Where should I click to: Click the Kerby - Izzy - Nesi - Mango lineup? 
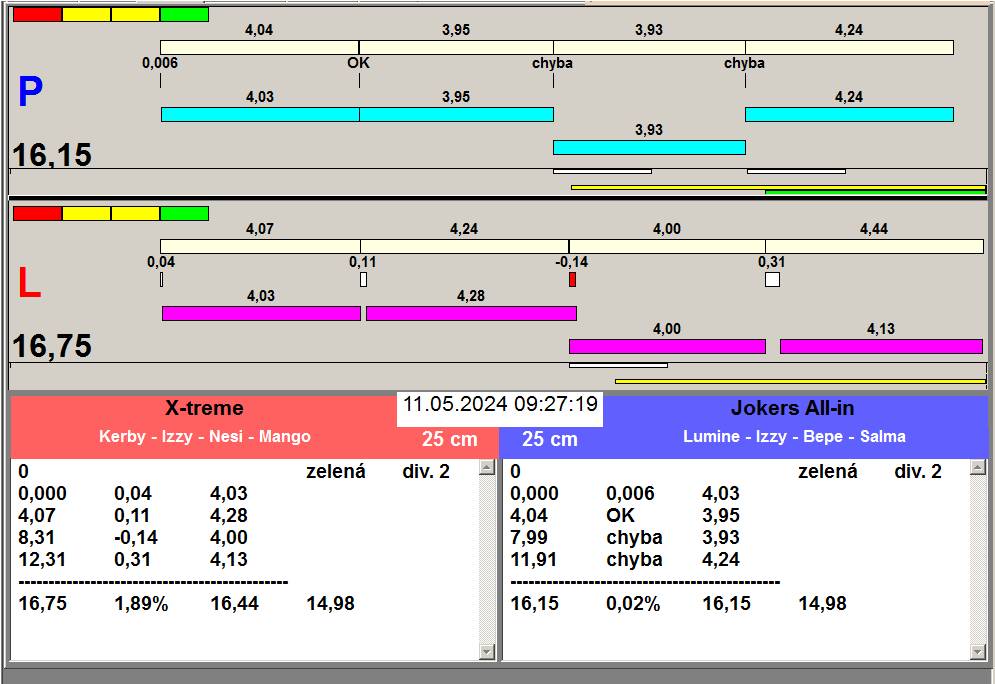coord(205,437)
